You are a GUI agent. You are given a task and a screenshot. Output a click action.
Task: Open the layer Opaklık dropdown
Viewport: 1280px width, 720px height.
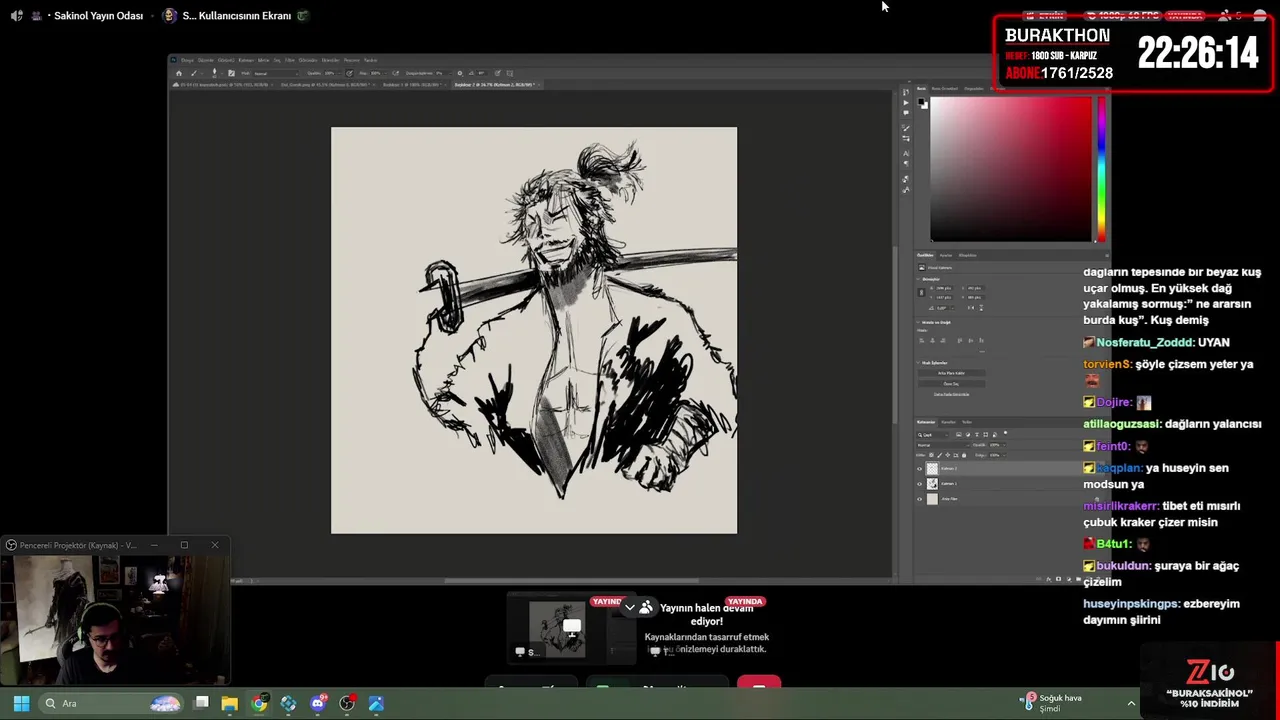pos(997,445)
